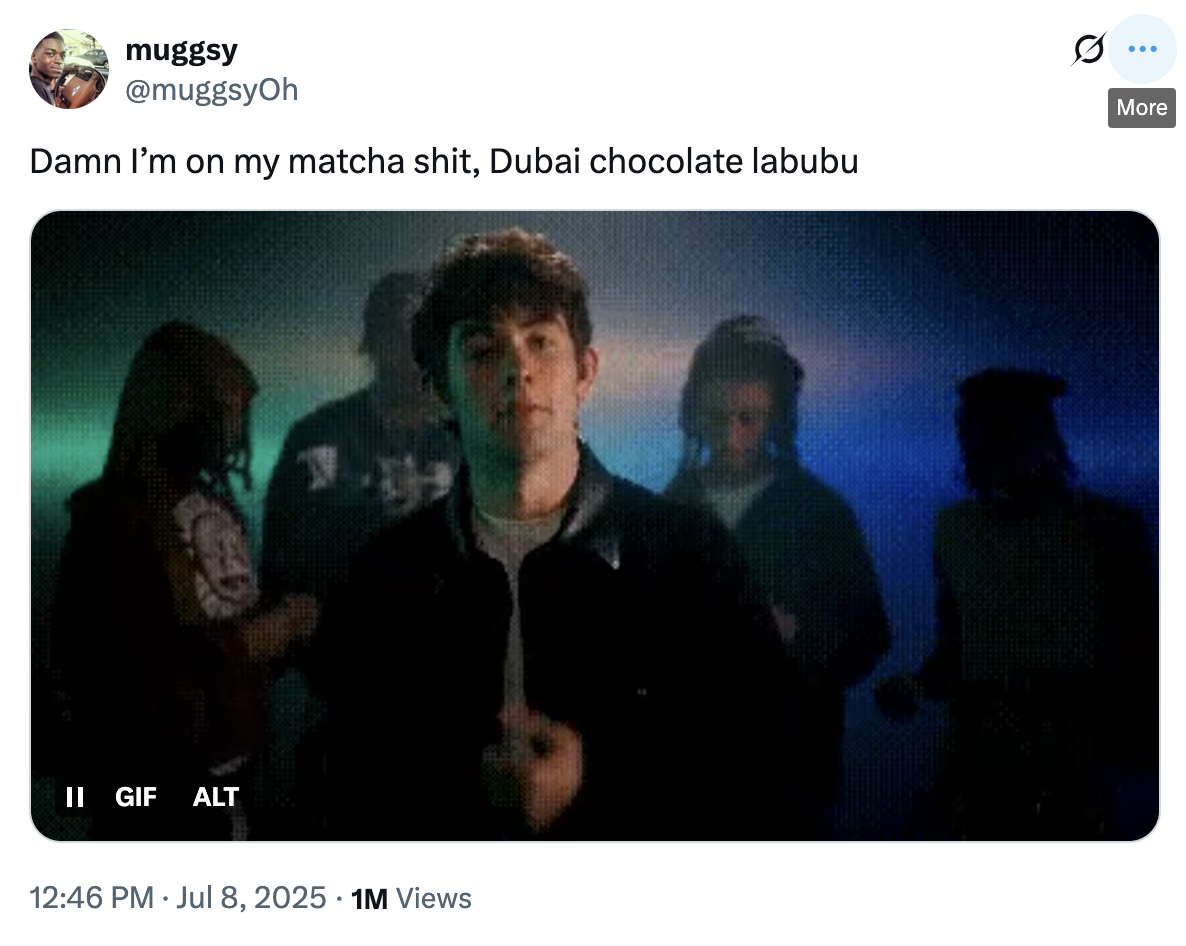Click the GIF badge on the media
Image resolution: width=1186 pixels, height=946 pixels.
[x=136, y=797]
